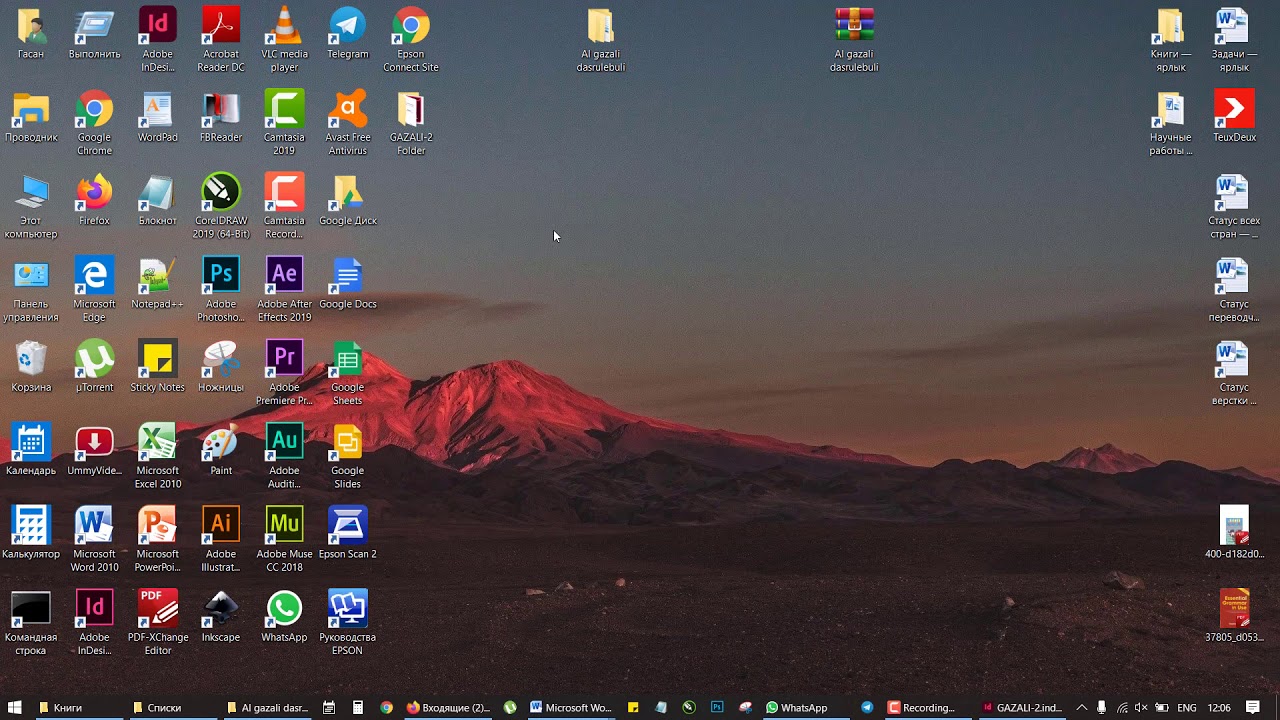
Task: Select the Ножницы snipping tool icon
Action: (221, 367)
